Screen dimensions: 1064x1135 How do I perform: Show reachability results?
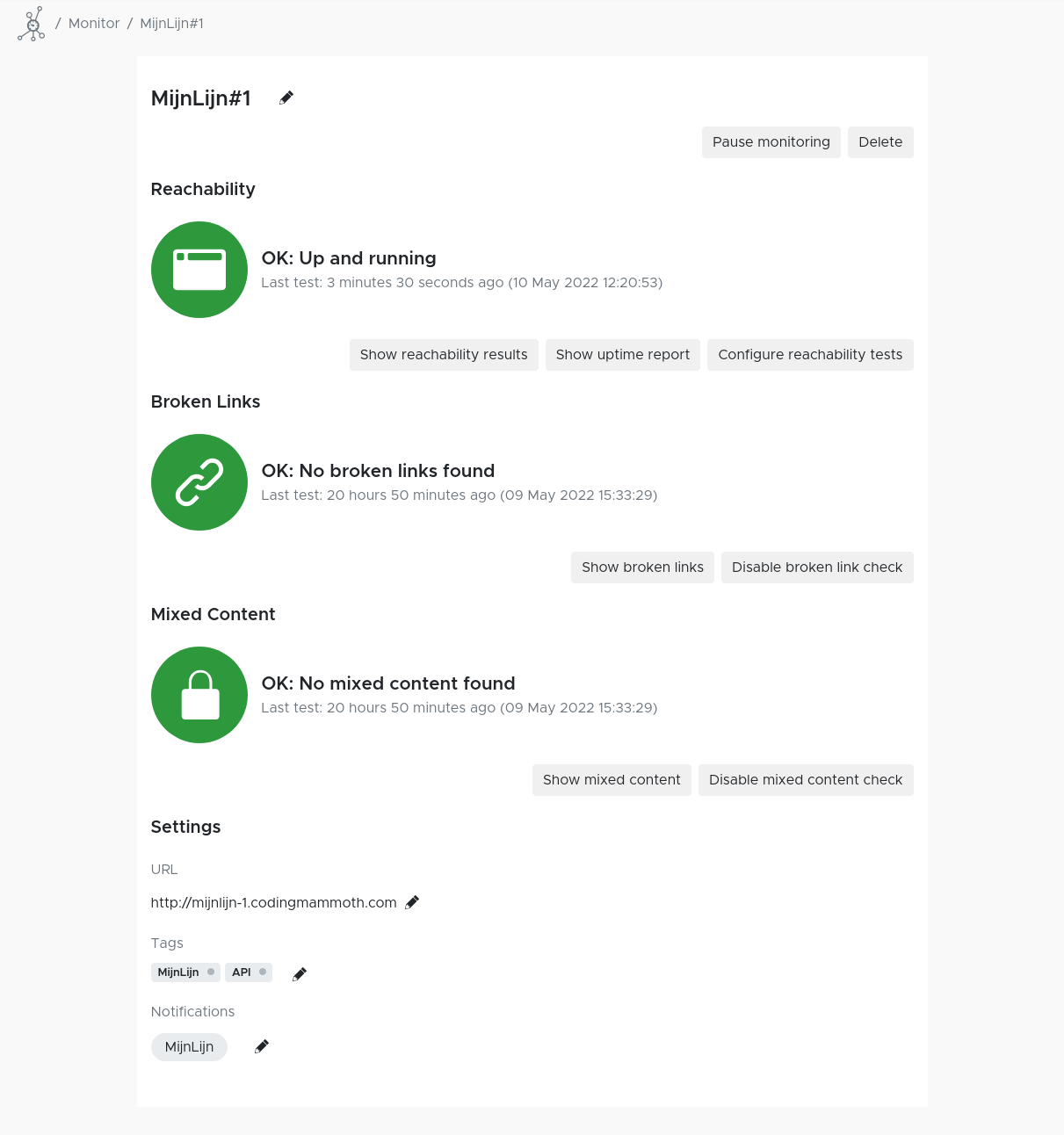tap(444, 355)
